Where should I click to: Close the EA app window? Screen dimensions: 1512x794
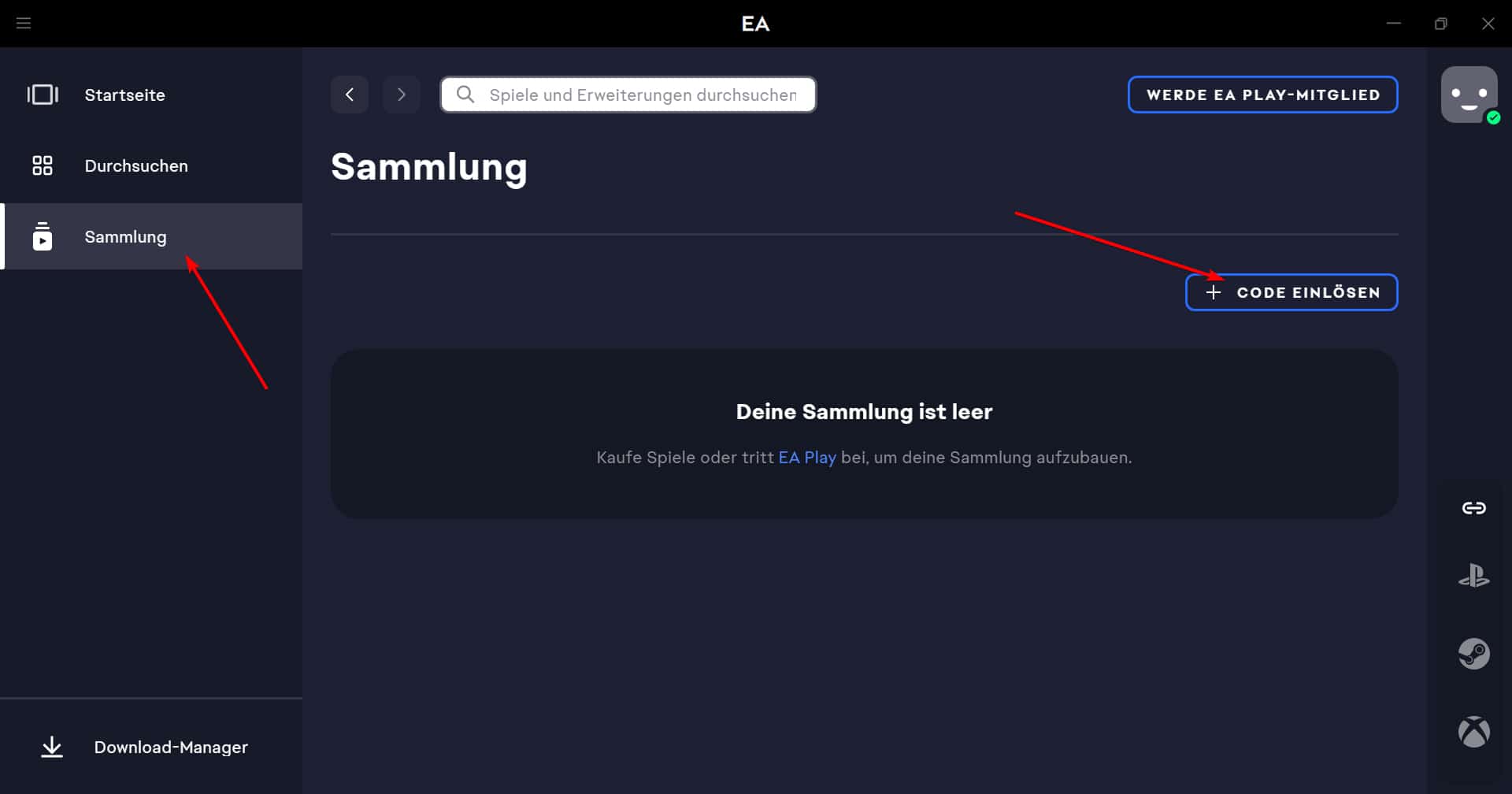pyautogui.click(x=1488, y=24)
